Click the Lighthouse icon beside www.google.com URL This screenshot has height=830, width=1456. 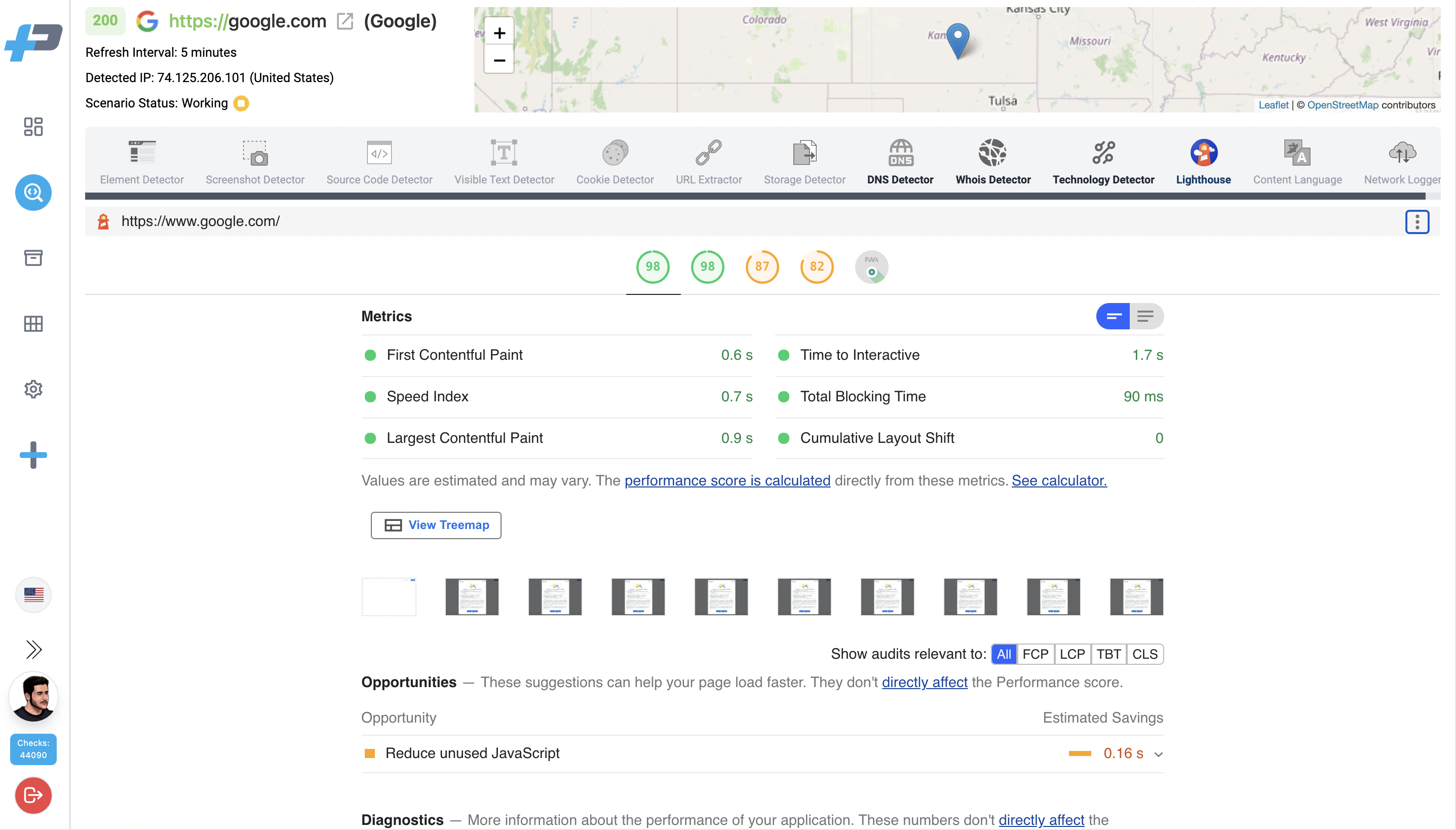click(103, 221)
